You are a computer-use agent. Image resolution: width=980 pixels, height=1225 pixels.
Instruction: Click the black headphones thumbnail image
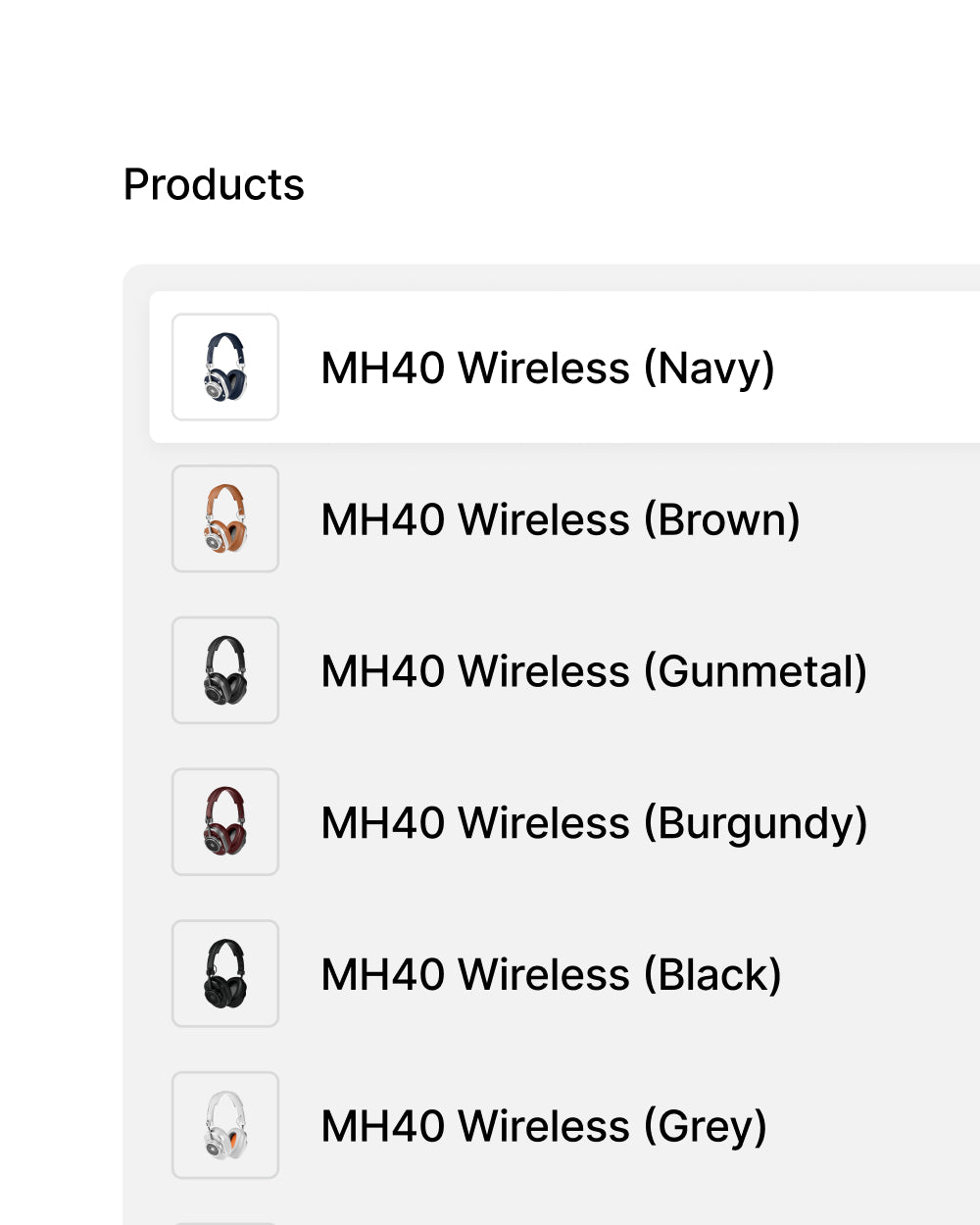225,974
